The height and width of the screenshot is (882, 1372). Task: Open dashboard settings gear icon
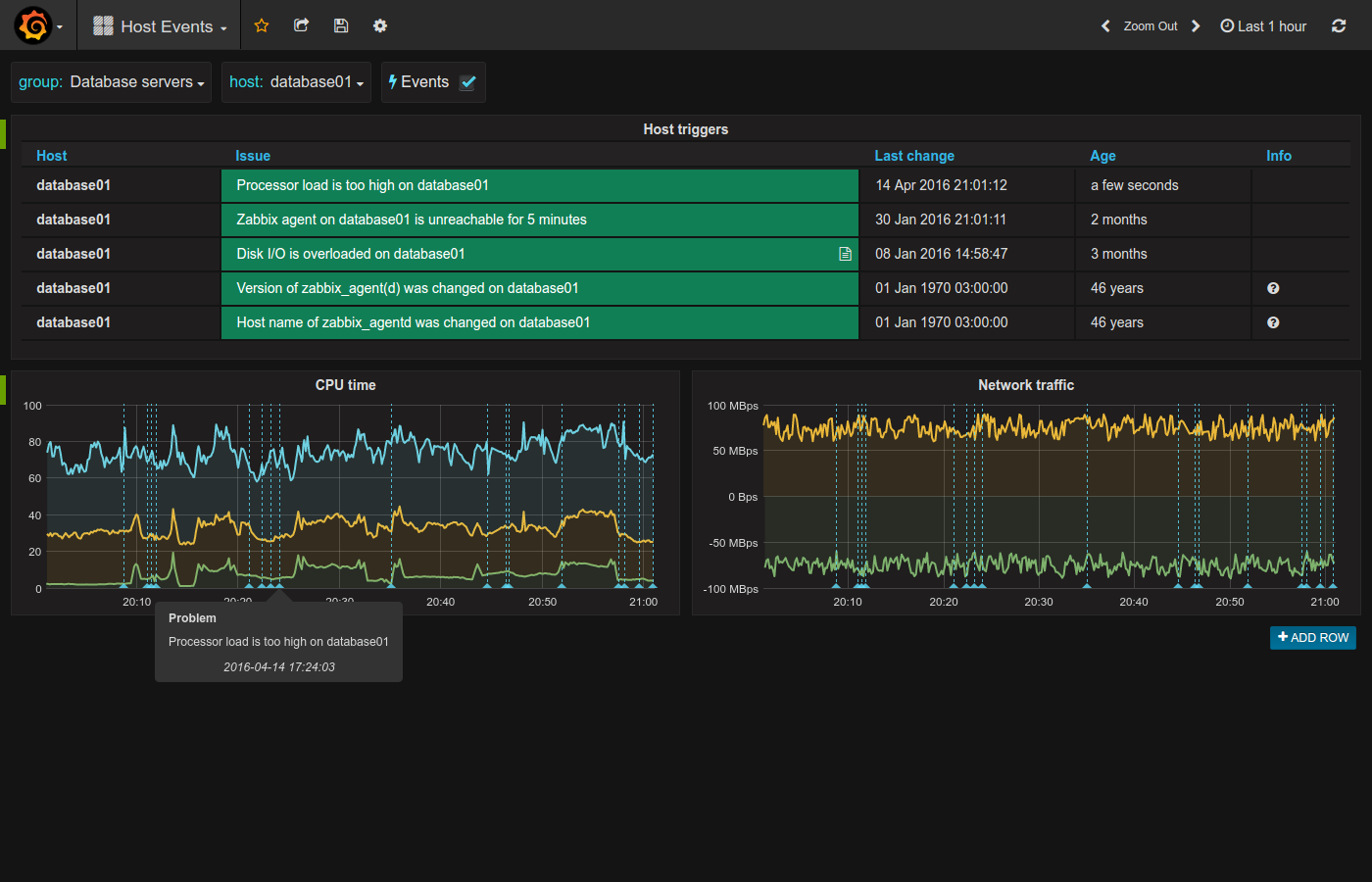coord(380,25)
